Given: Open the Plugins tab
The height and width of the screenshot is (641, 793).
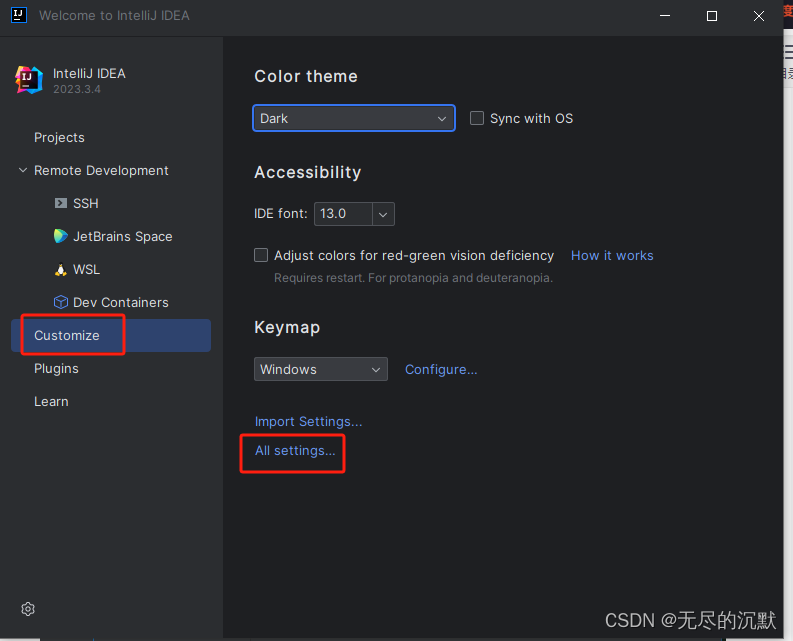Looking at the screenshot, I should click(x=56, y=369).
